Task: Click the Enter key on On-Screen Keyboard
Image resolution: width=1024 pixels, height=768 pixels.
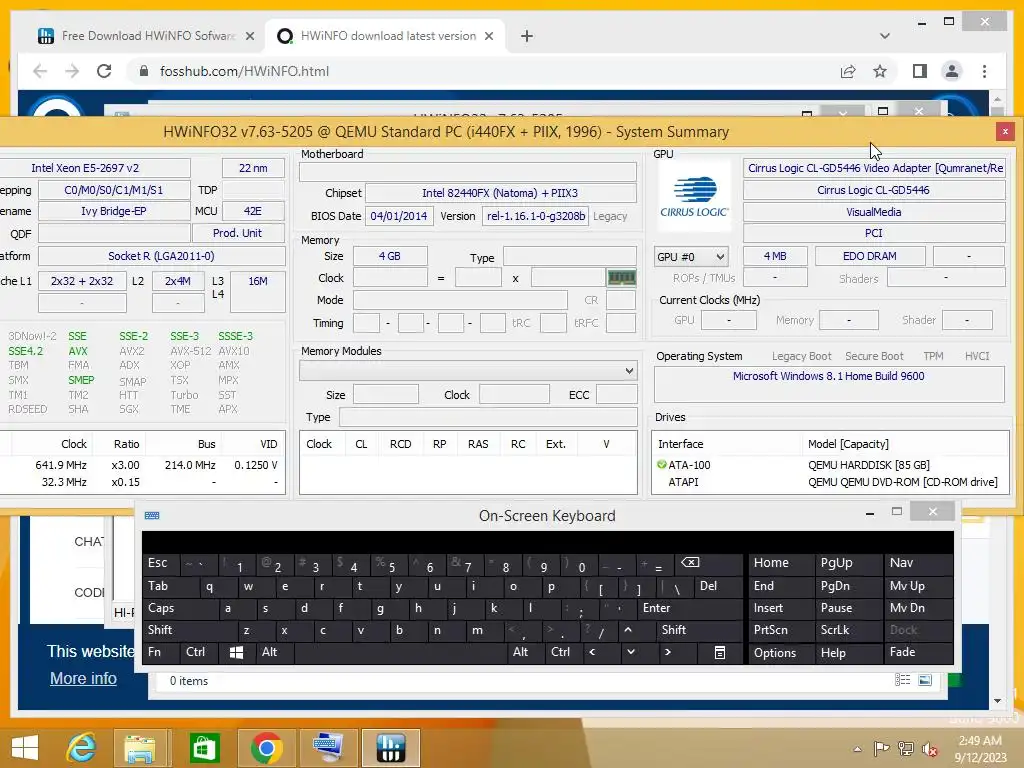Action: (x=689, y=608)
